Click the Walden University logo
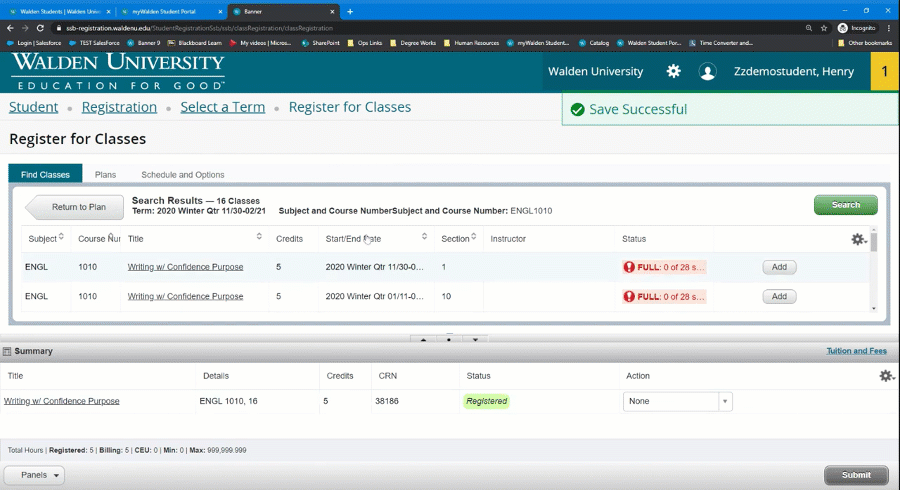The height and width of the screenshot is (490, 900). click(118, 72)
